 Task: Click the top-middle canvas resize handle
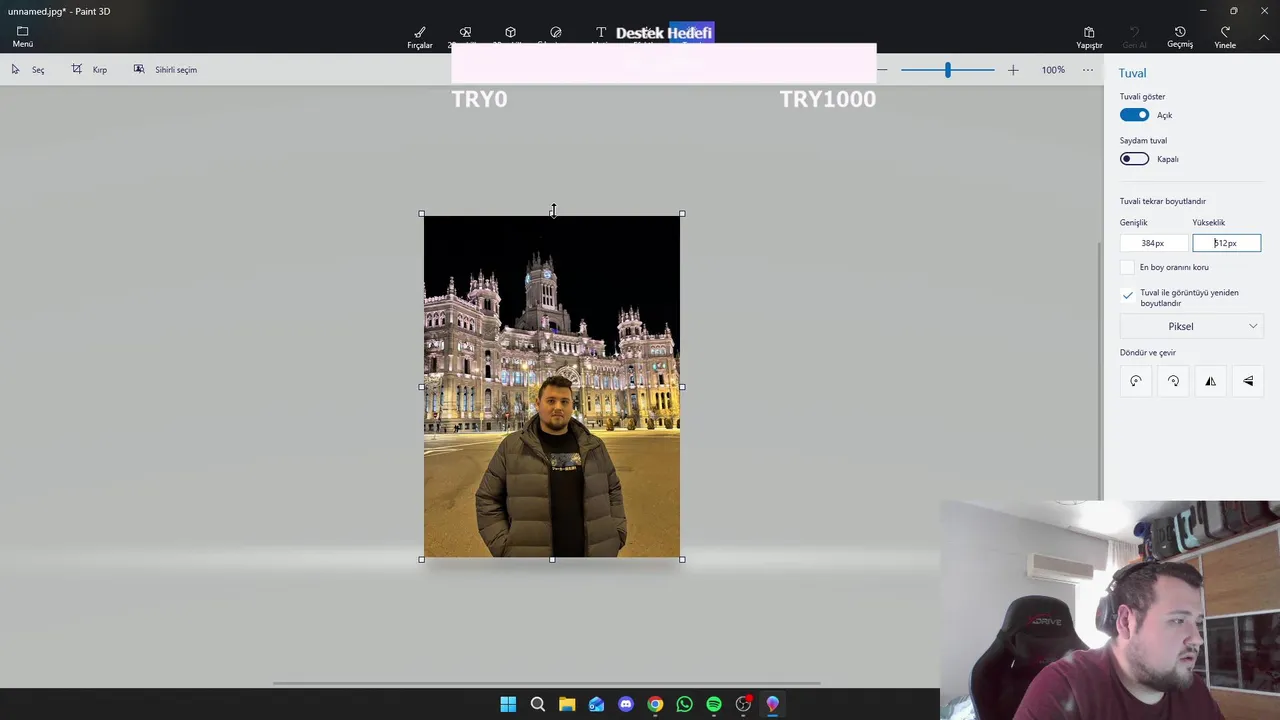pos(552,213)
